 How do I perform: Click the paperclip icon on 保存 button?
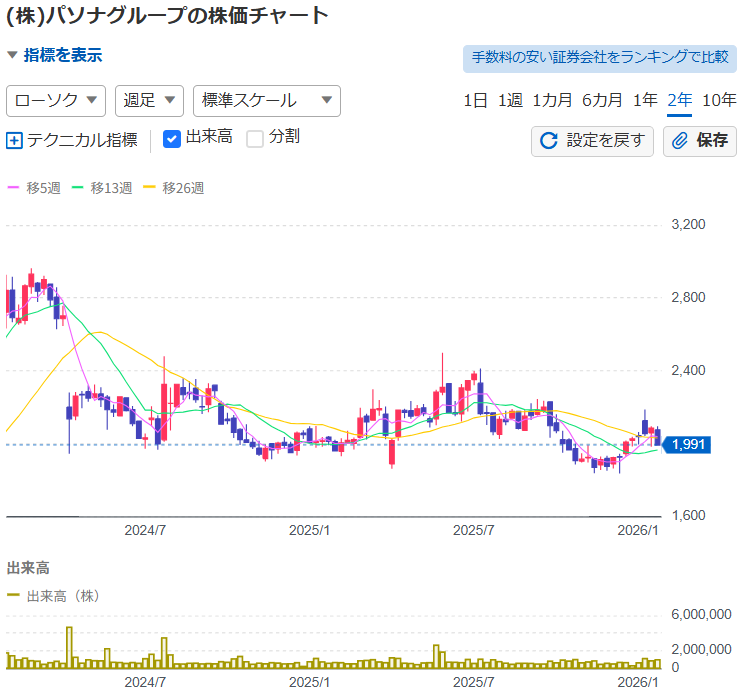click(x=680, y=141)
